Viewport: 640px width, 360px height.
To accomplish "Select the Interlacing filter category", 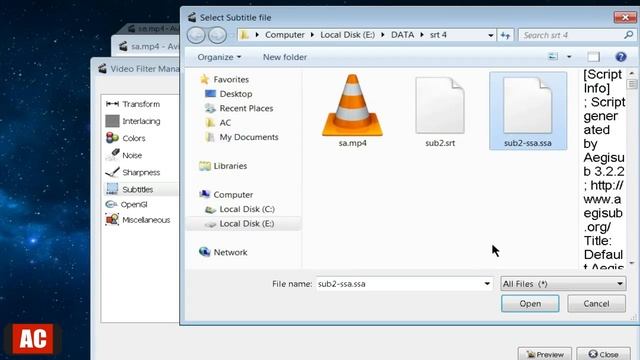I will 133,121.
